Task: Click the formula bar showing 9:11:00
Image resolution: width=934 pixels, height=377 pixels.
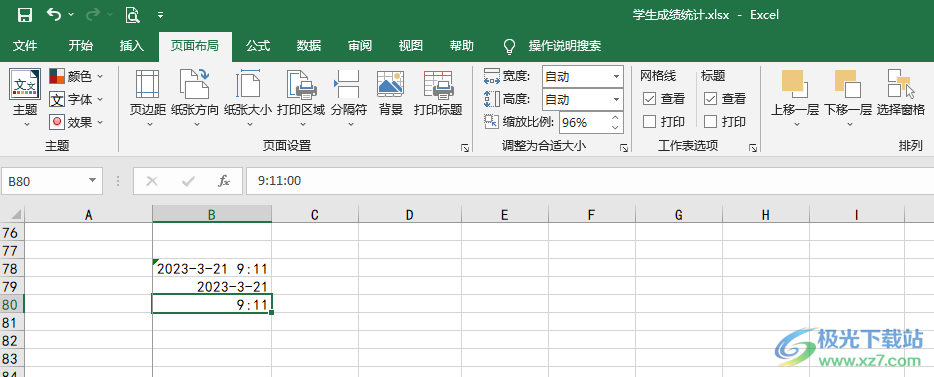Action: click(x=590, y=181)
